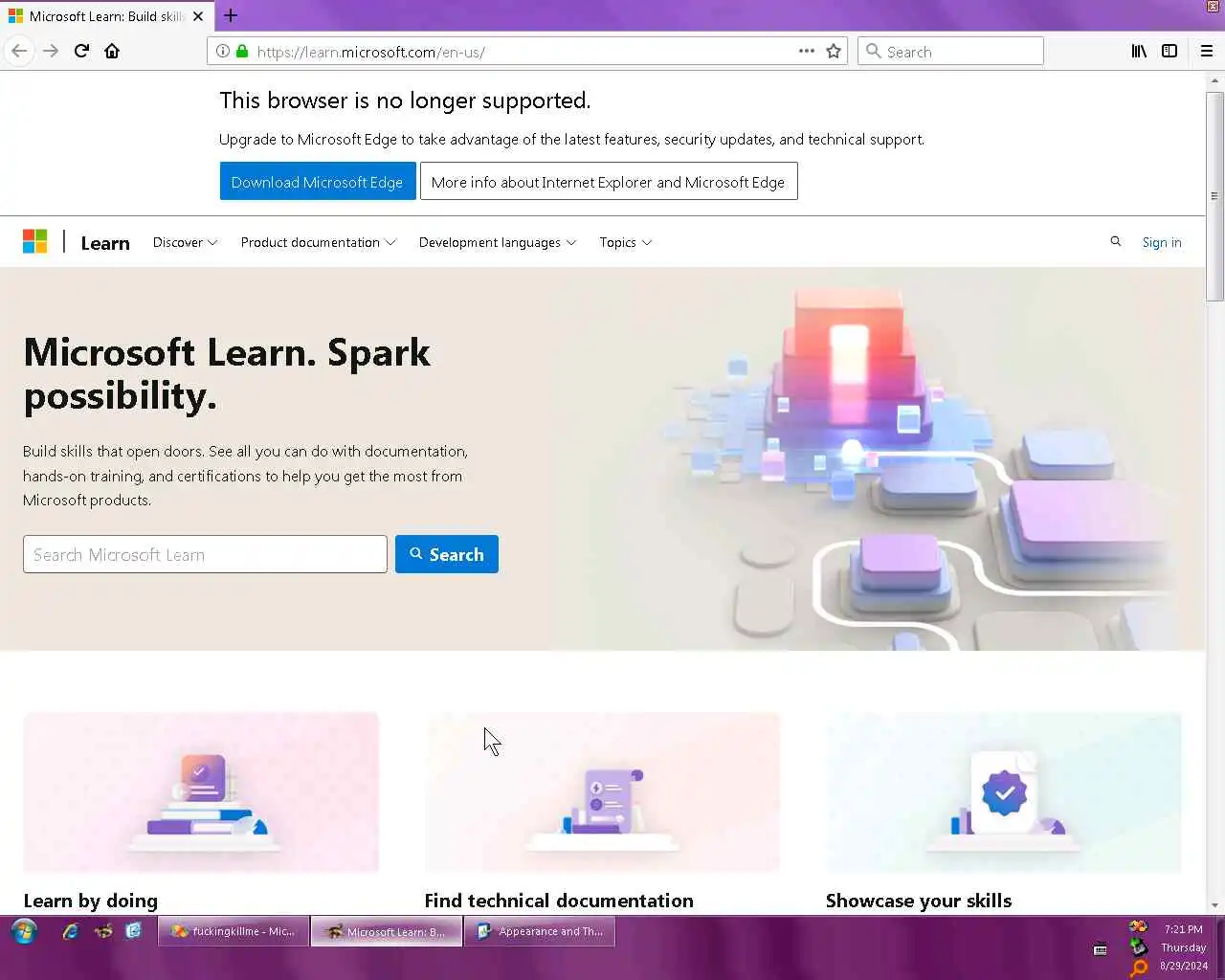The height and width of the screenshot is (980, 1225).
Task: Click the middle system tray icon
Action: 1138,947
